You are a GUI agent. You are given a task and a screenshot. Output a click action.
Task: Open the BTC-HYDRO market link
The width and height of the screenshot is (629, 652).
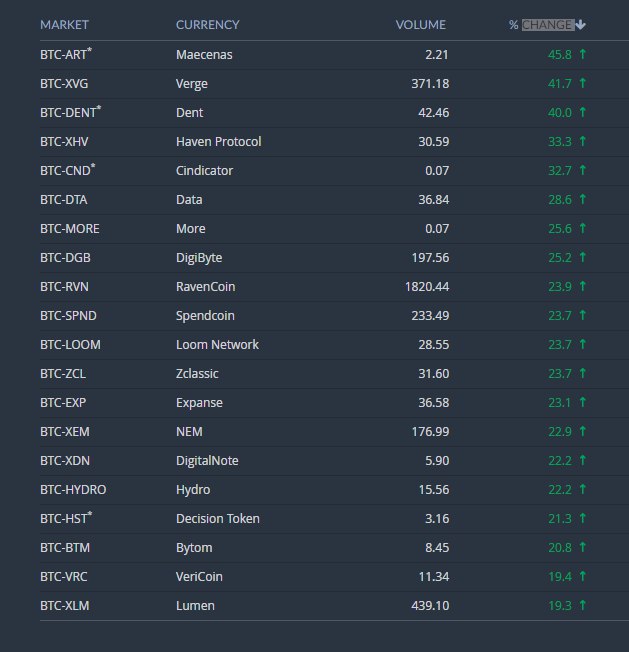point(73,489)
